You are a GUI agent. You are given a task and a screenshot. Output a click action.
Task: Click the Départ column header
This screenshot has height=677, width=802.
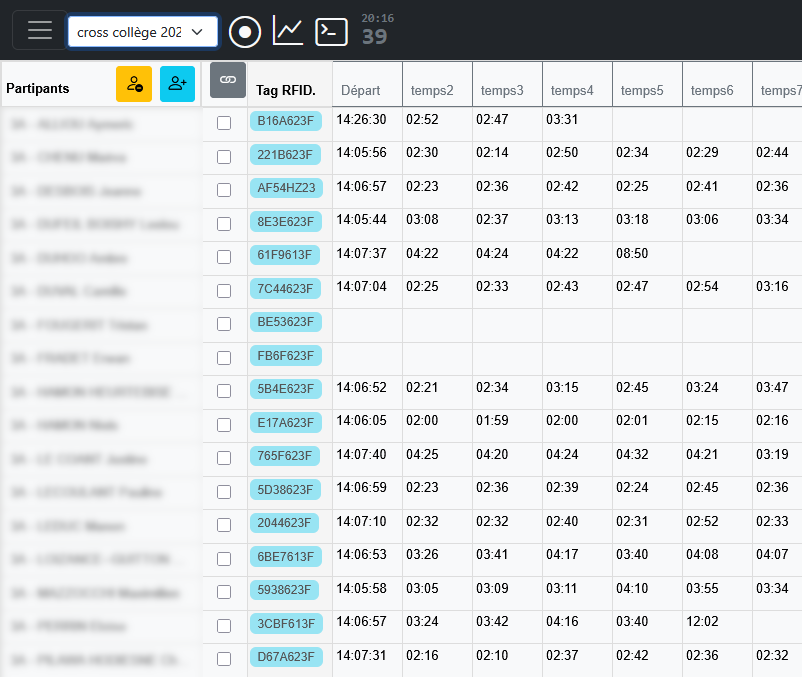tap(367, 84)
